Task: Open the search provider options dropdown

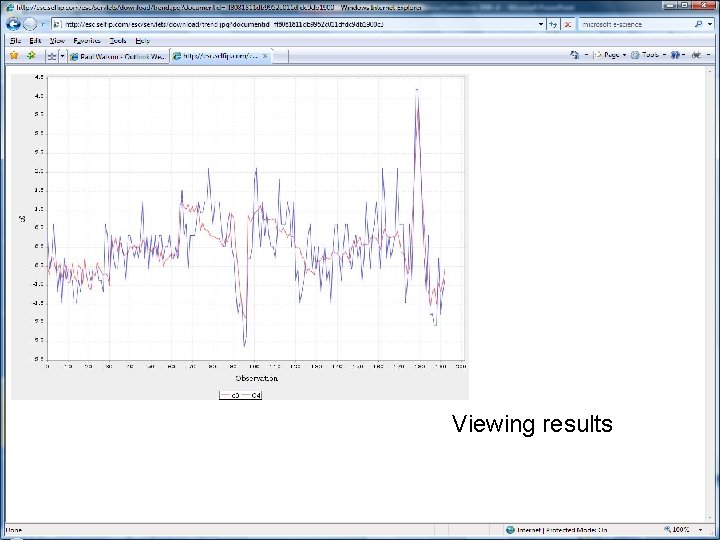Action: (710, 24)
